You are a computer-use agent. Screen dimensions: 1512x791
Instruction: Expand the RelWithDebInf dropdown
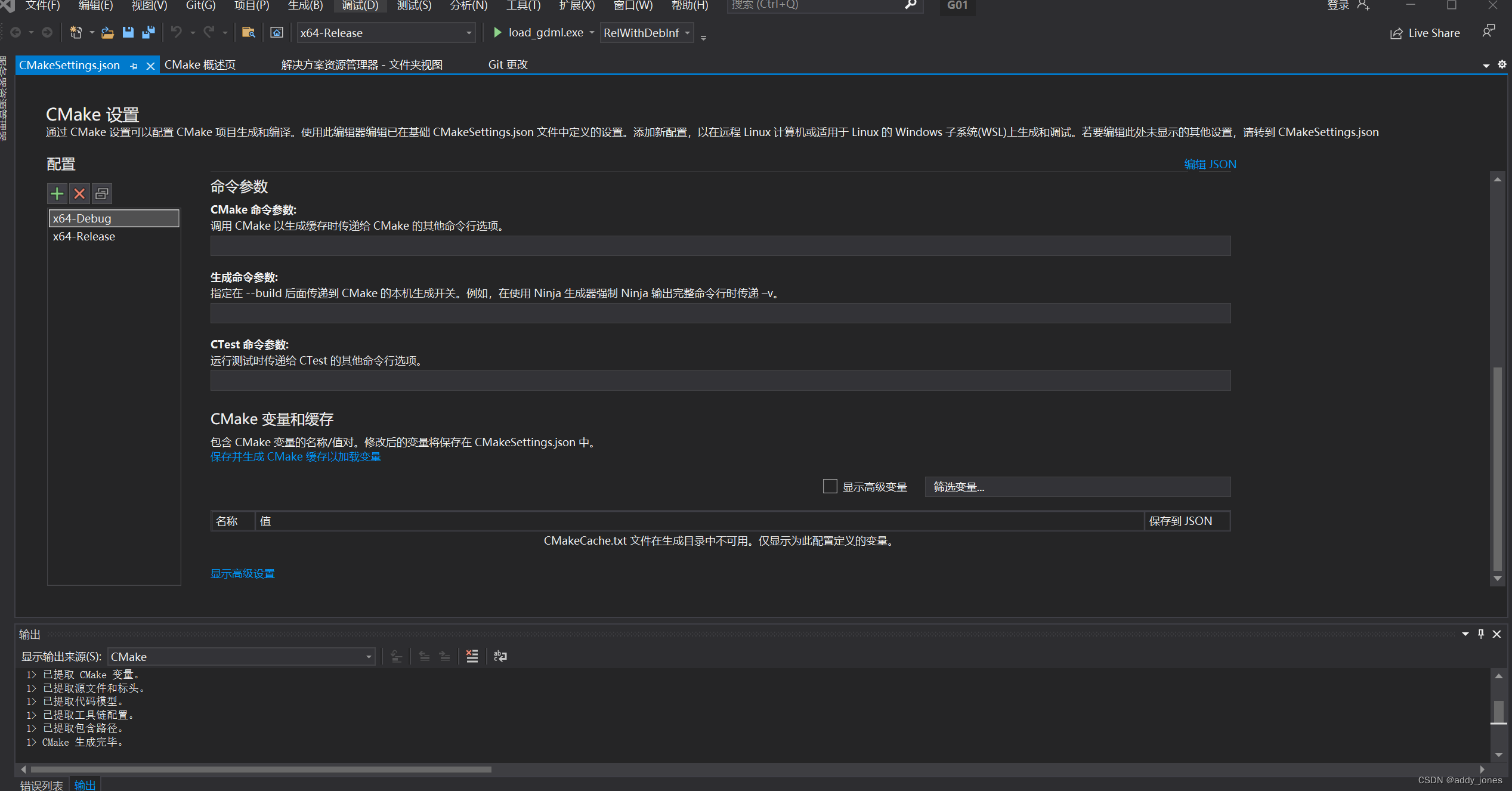point(687,33)
